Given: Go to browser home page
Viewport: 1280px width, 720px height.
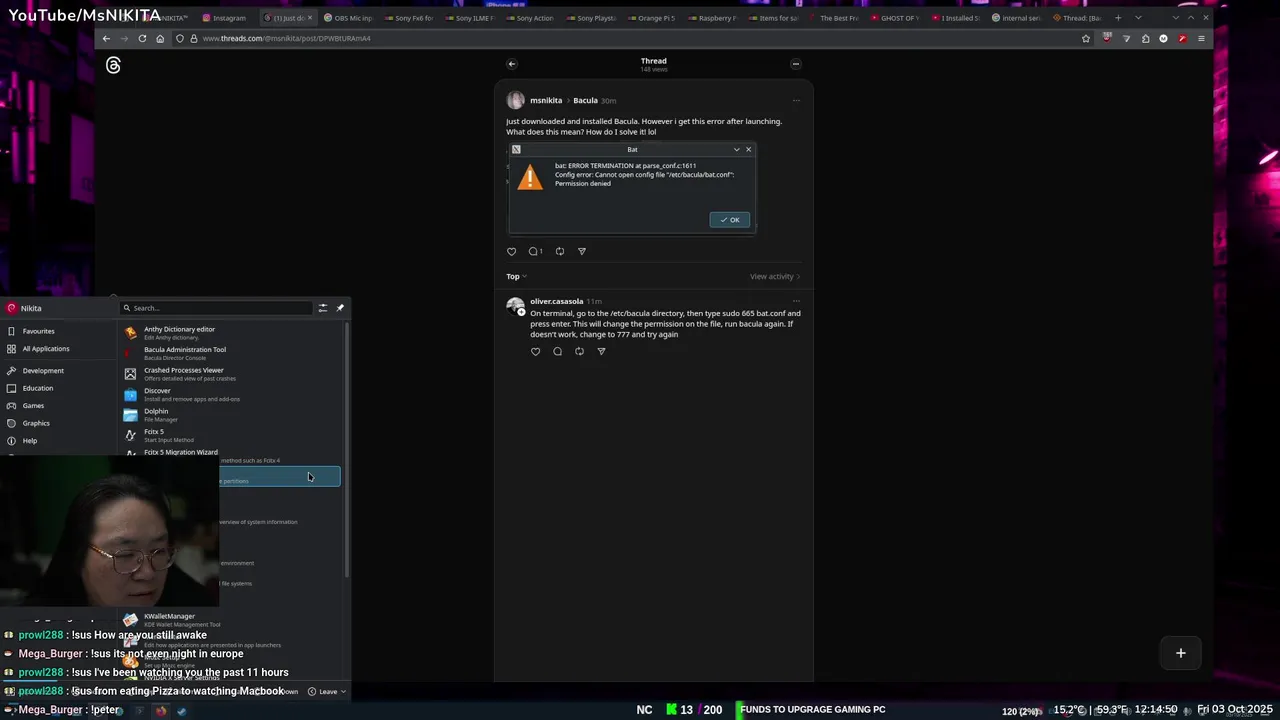Looking at the screenshot, I should (160, 38).
